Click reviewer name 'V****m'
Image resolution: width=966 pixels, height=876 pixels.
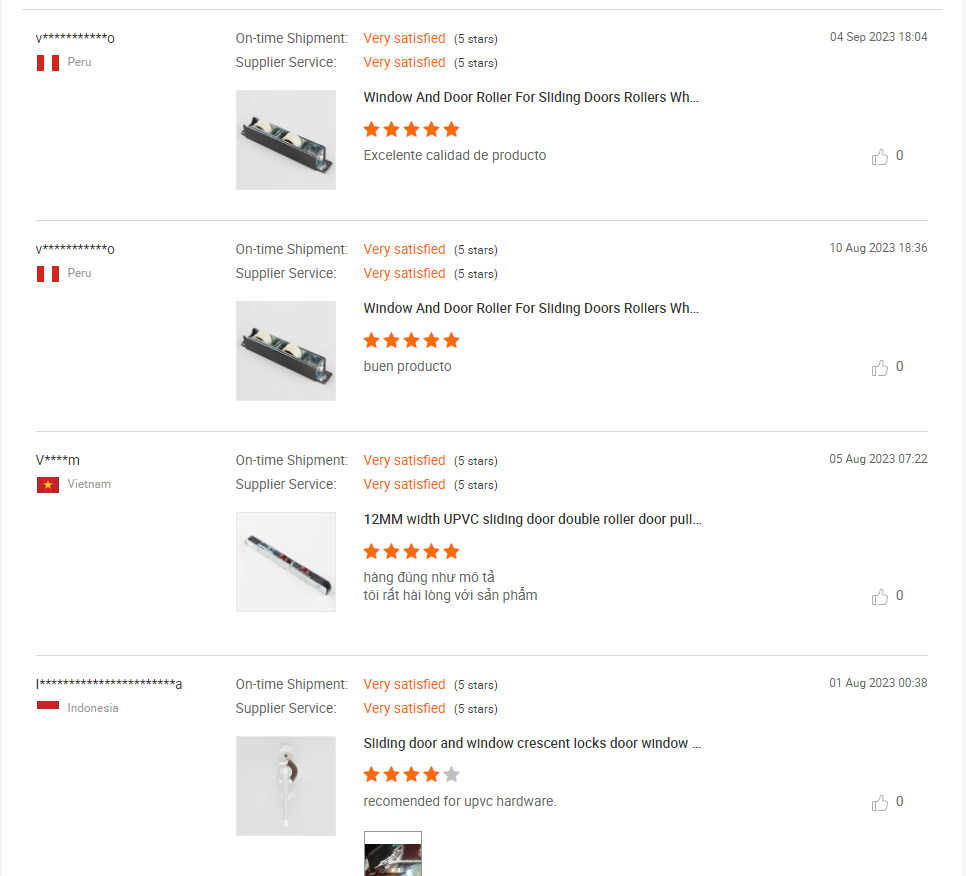(58, 460)
